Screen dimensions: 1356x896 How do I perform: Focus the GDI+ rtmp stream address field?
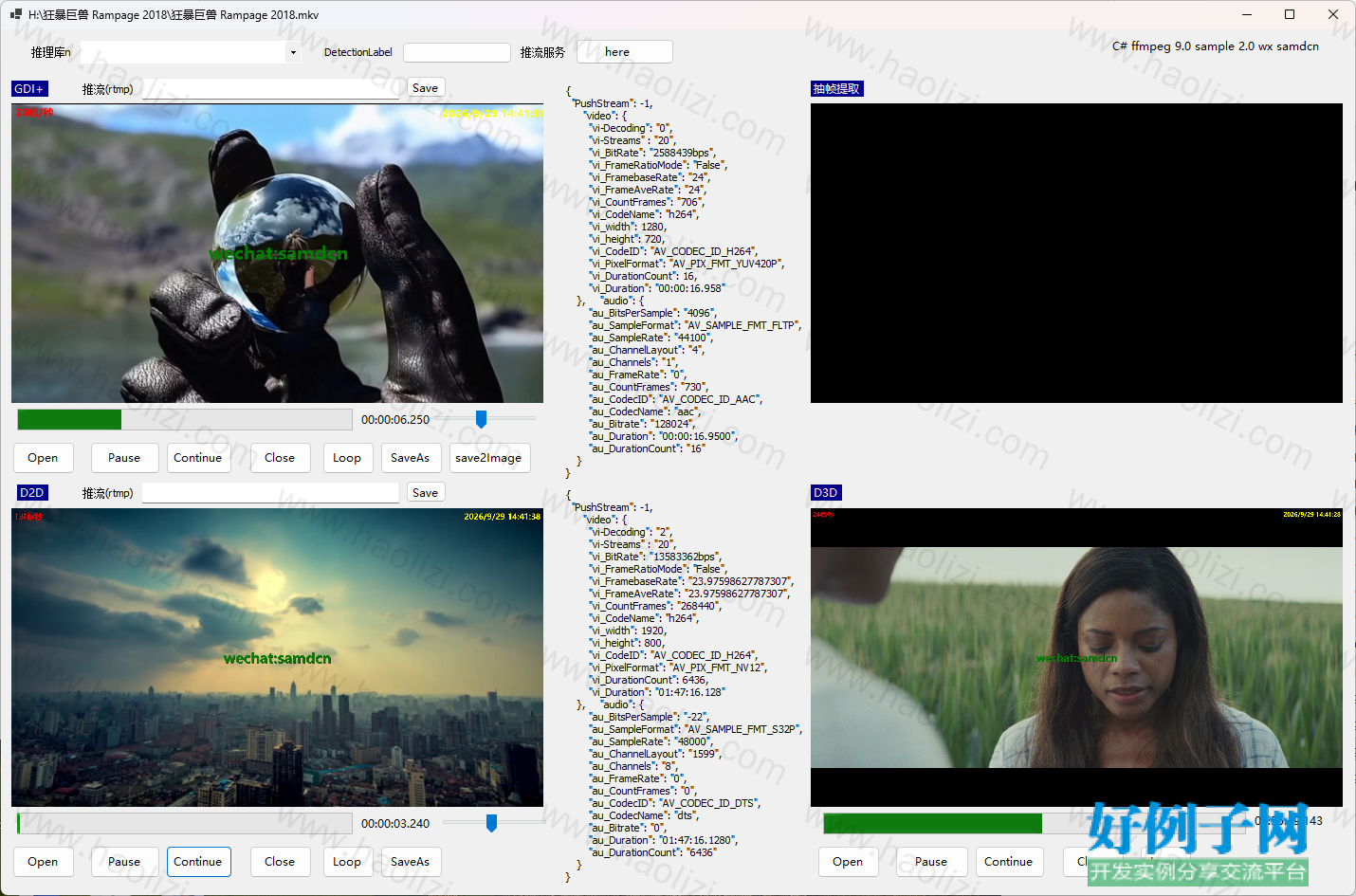pyautogui.click(x=270, y=89)
